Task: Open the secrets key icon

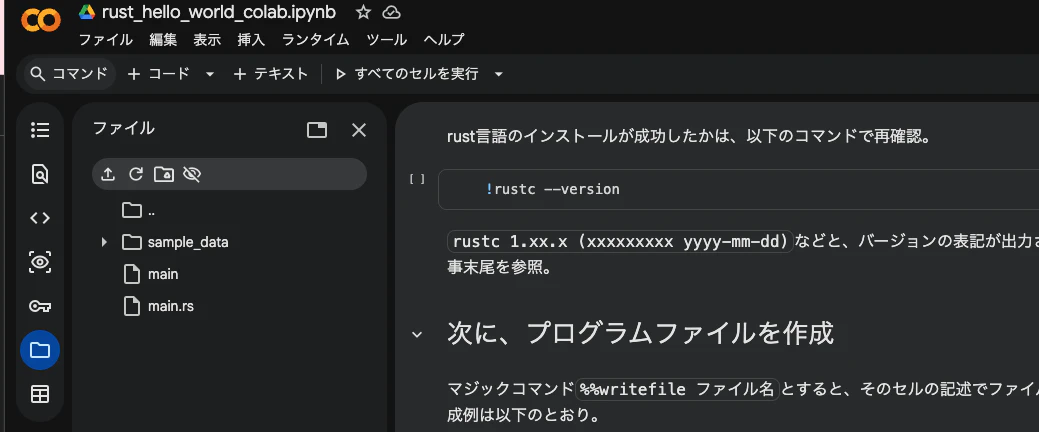Action: [x=40, y=306]
